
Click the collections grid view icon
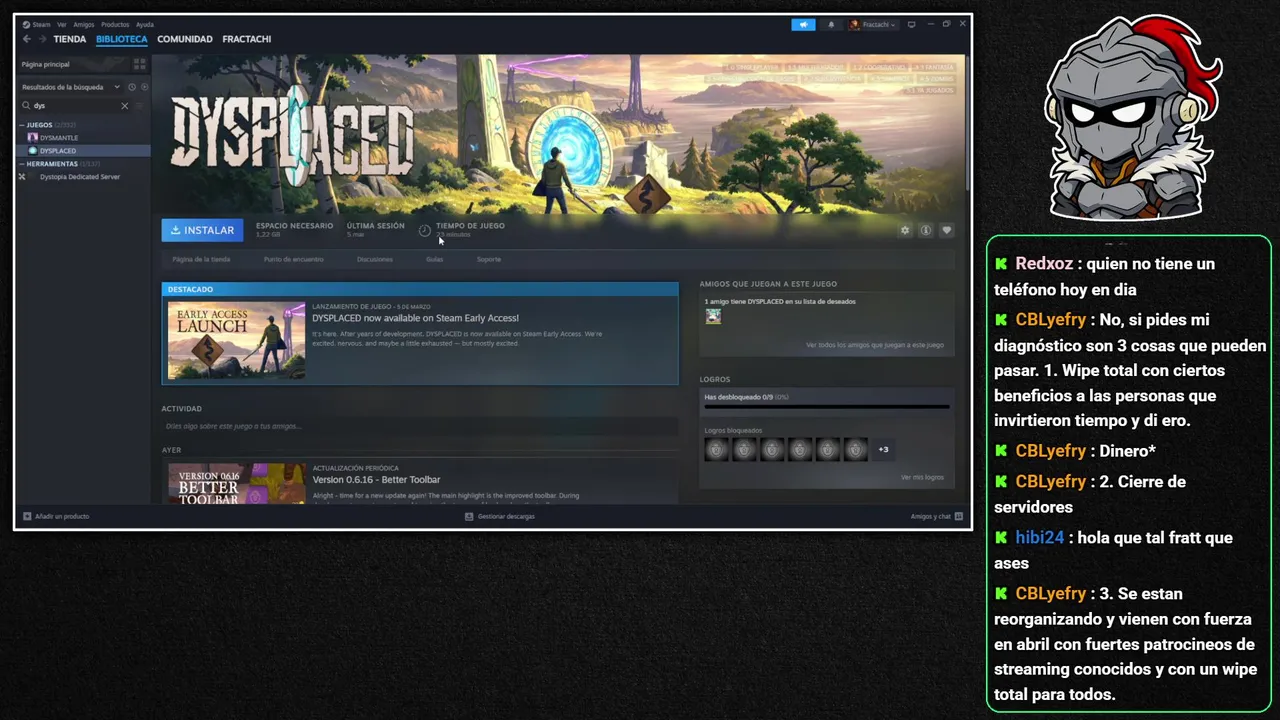139,64
